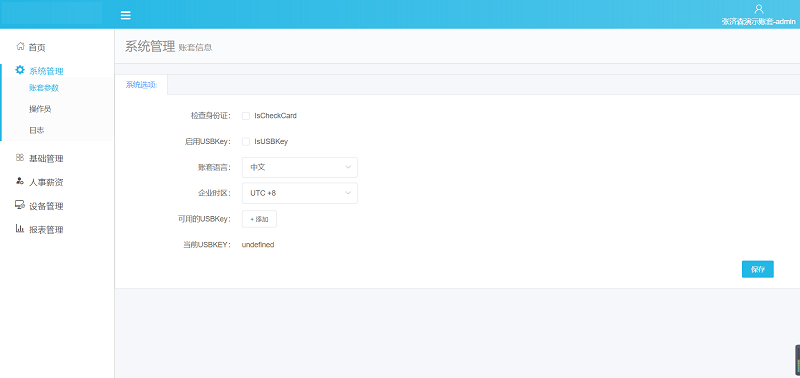Click the gear icon for 系统管理
This screenshot has height=378, width=800.
pyautogui.click(x=20, y=70)
